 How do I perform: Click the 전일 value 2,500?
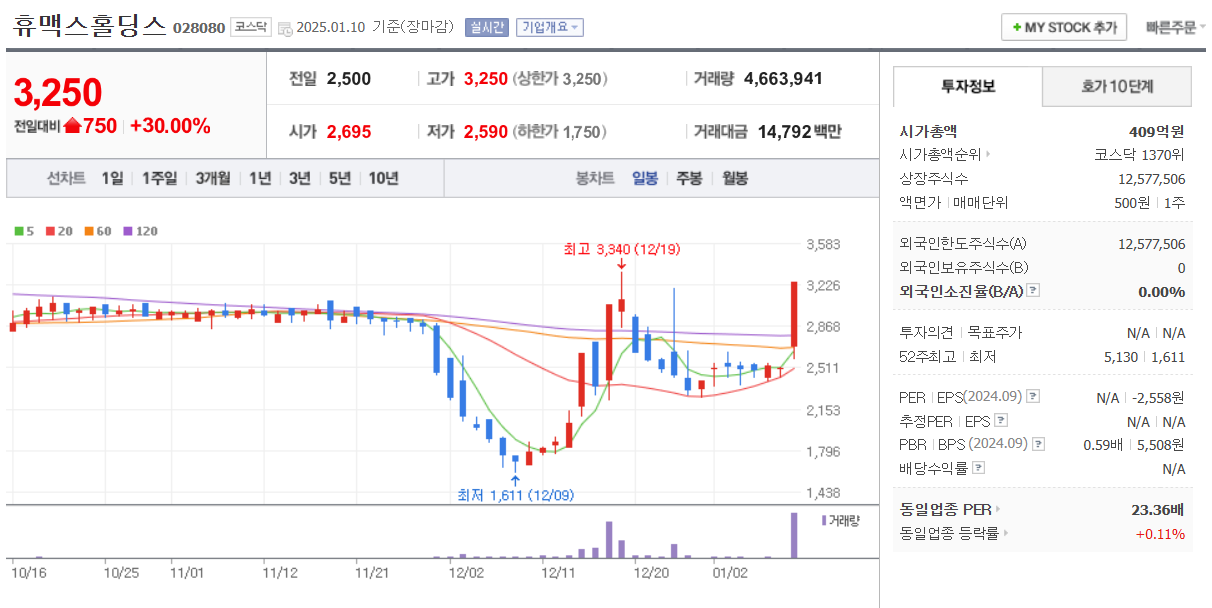pyautogui.click(x=349, y=78)
